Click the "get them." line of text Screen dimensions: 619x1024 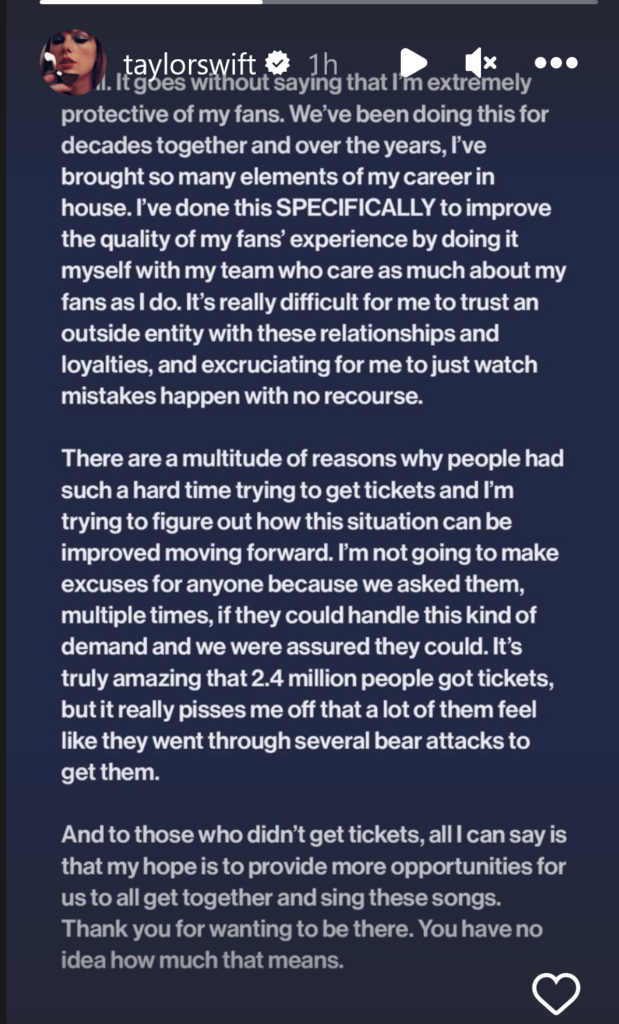pos(109,773)
